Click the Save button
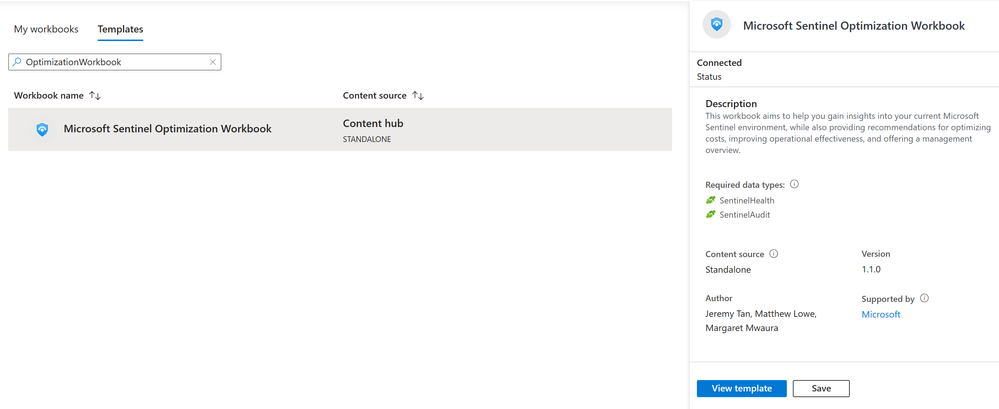999x409 pixels. click(x=821, y=389)
